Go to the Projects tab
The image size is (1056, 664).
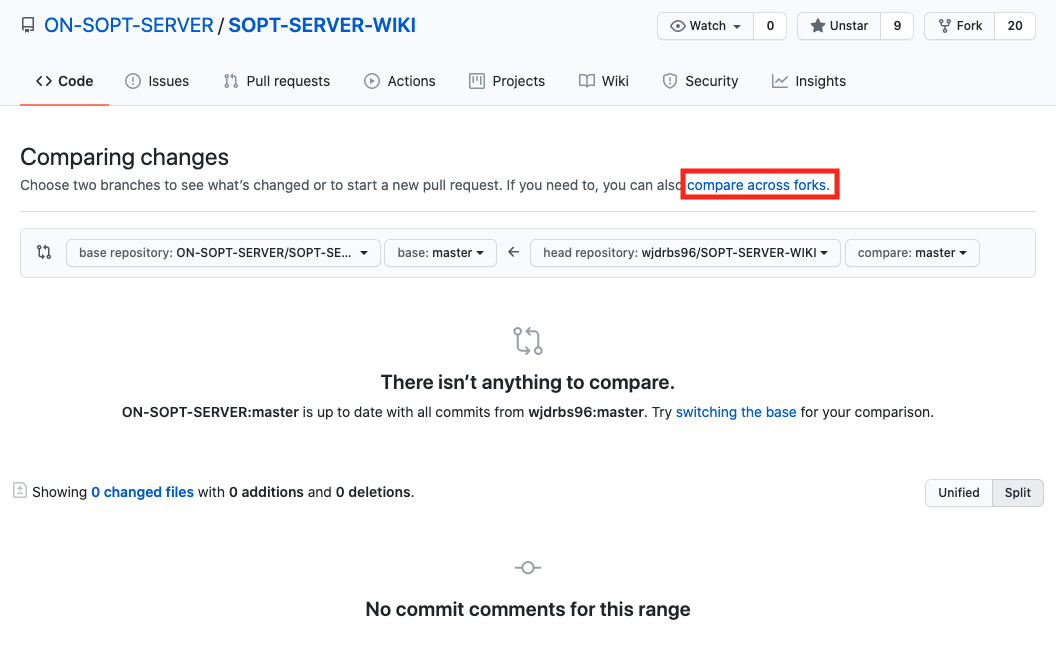[507, 81]
